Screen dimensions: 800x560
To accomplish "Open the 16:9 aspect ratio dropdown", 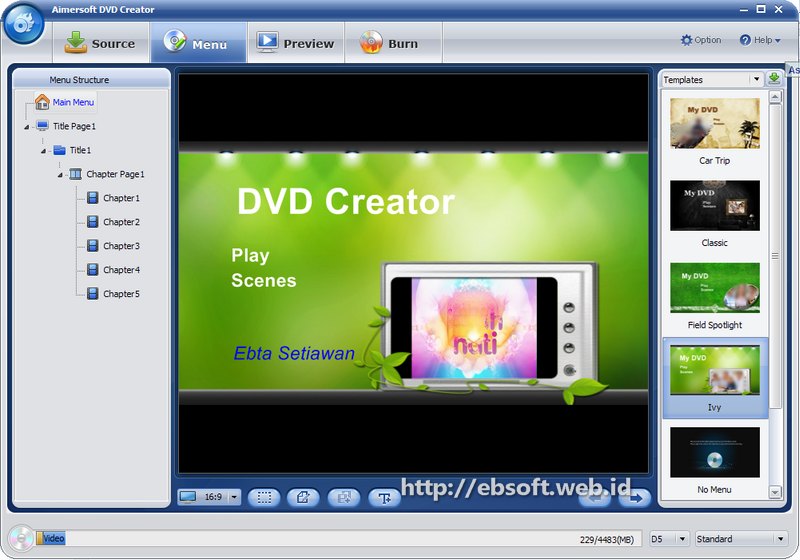I will (234, 497).
